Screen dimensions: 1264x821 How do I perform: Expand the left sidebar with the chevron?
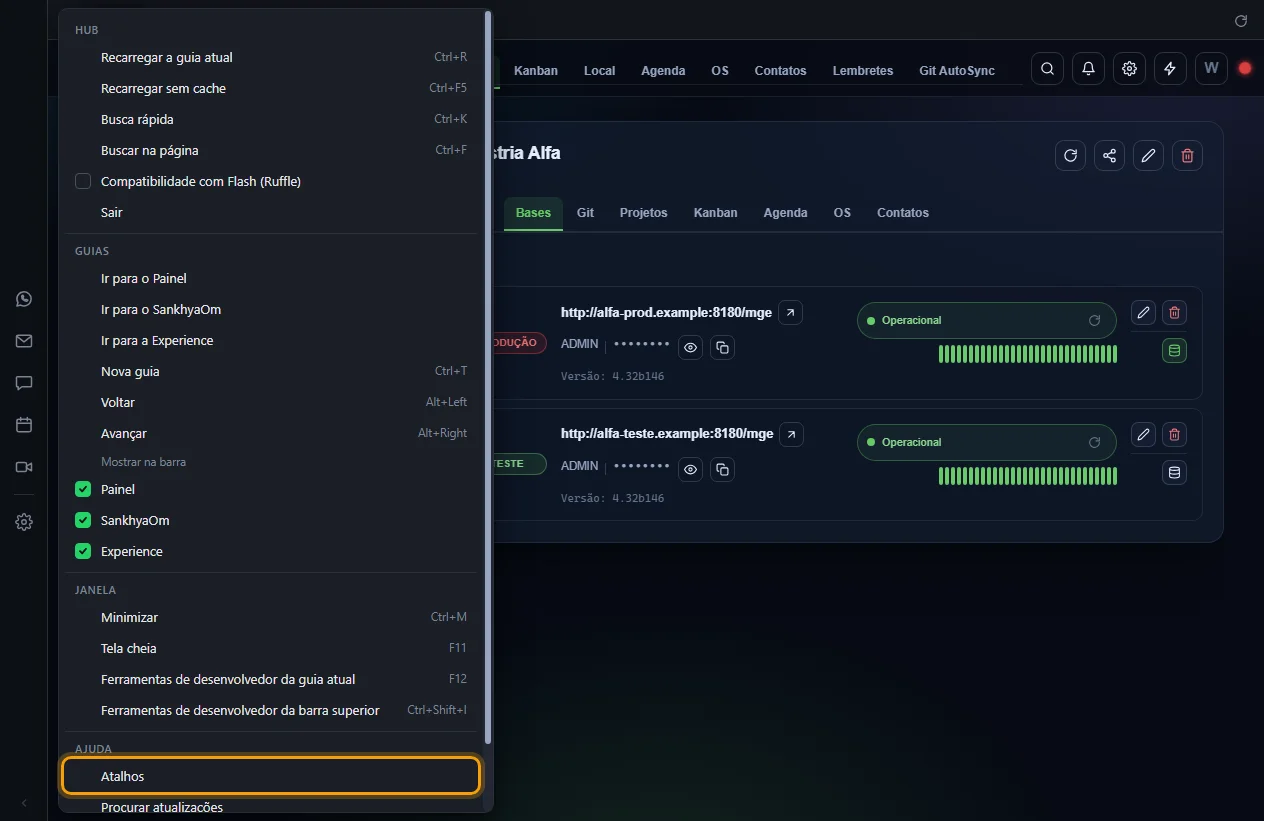point(24,803)
